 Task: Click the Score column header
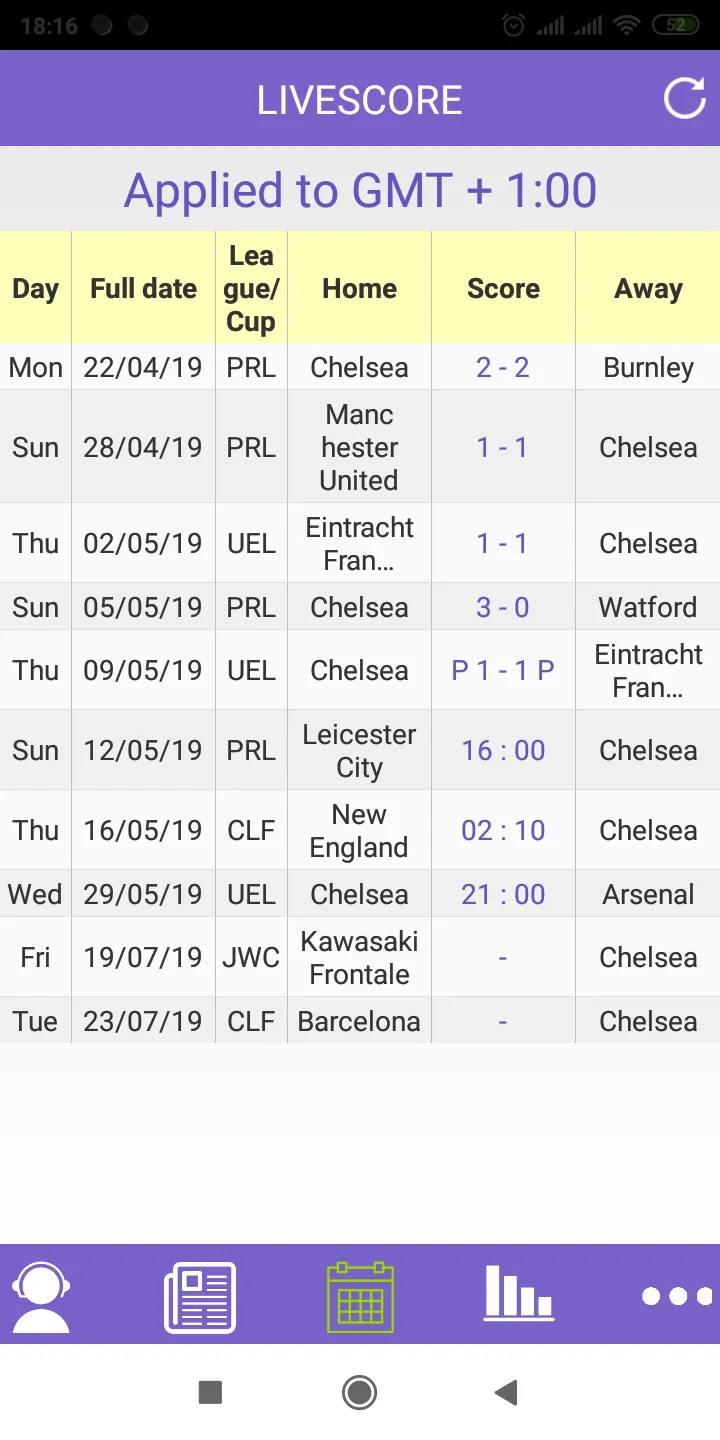coord(503,288)
